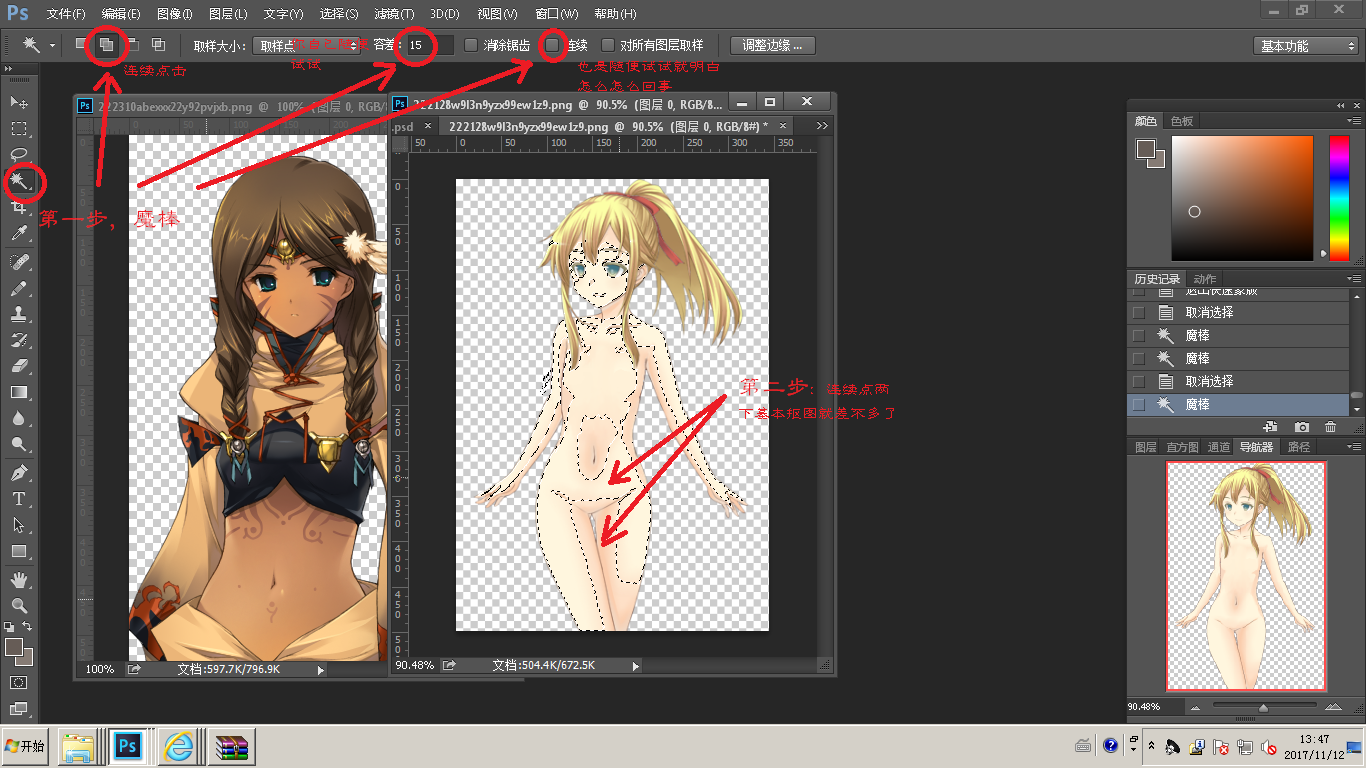
Task: Toggle the 连续 contiguous checkbox
Action: [552, 45]
